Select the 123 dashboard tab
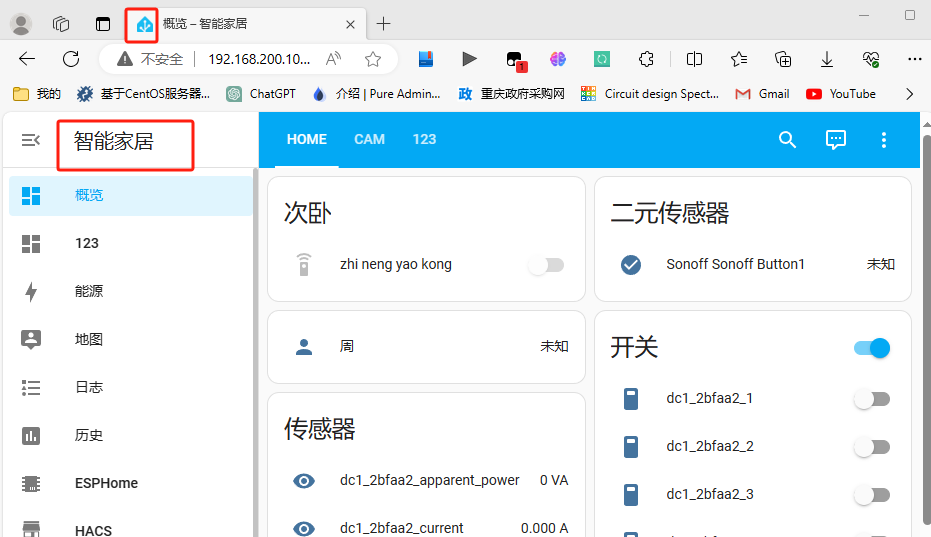931x537 pixels. 424,140
